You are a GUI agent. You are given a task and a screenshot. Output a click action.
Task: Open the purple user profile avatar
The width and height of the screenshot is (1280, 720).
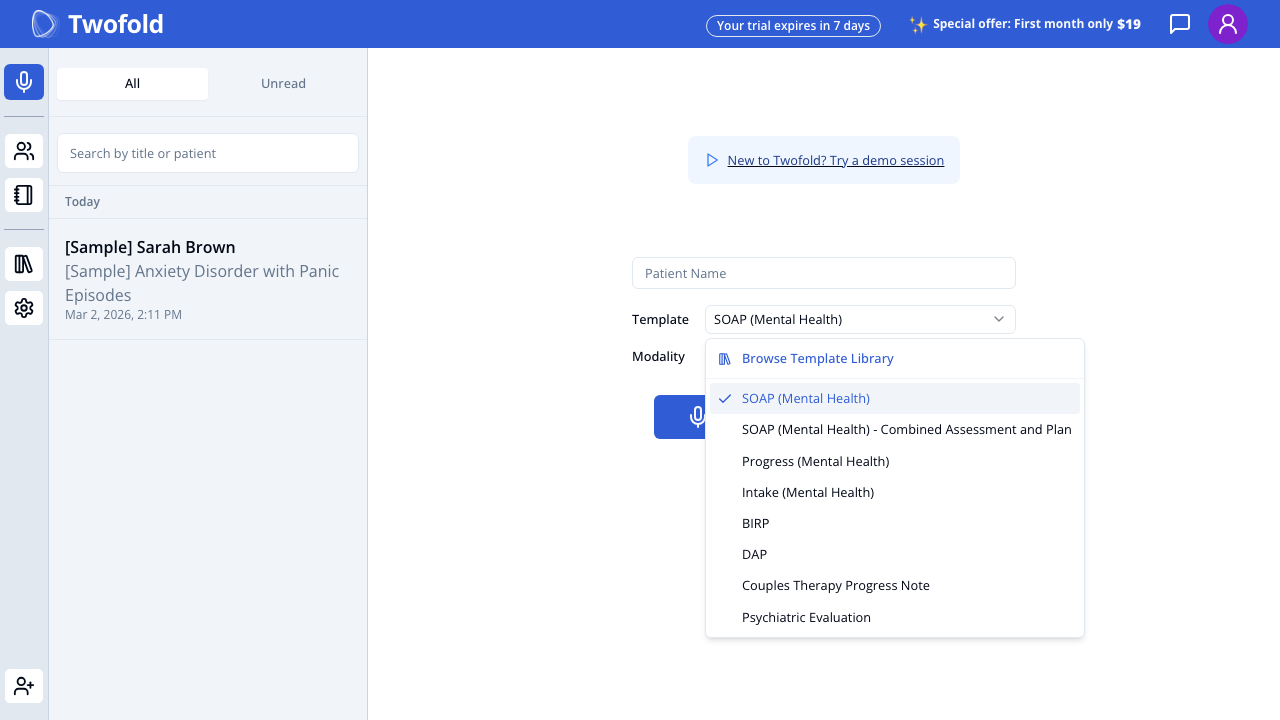[1227, 24]
